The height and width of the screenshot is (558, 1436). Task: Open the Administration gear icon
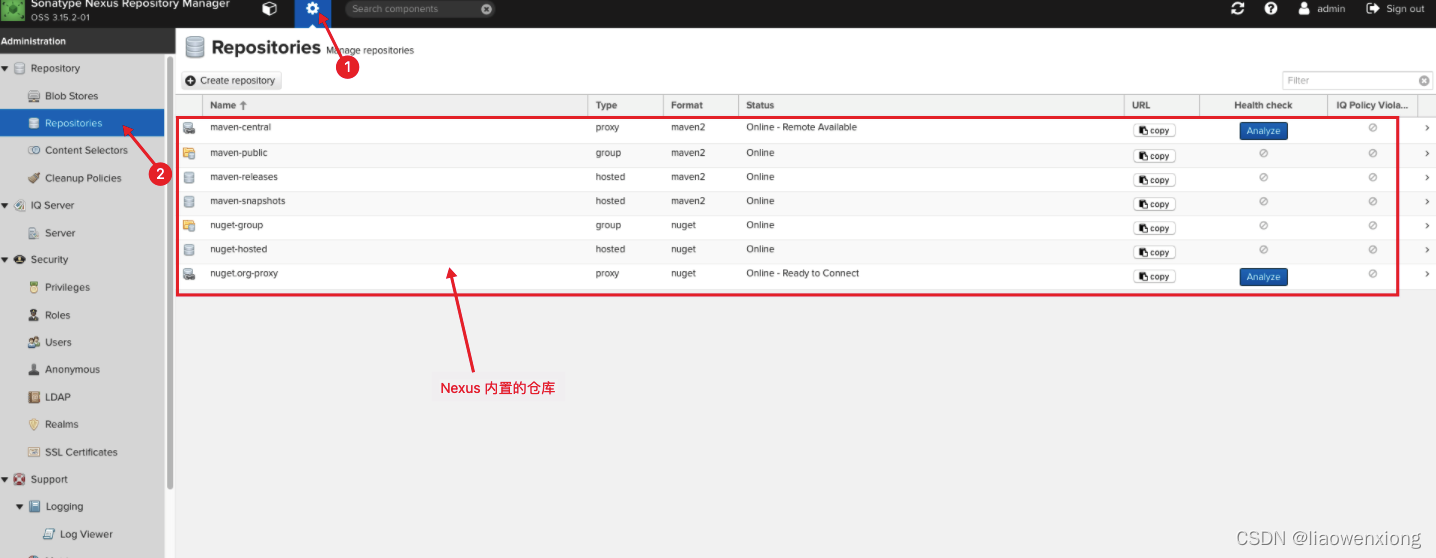313,10
